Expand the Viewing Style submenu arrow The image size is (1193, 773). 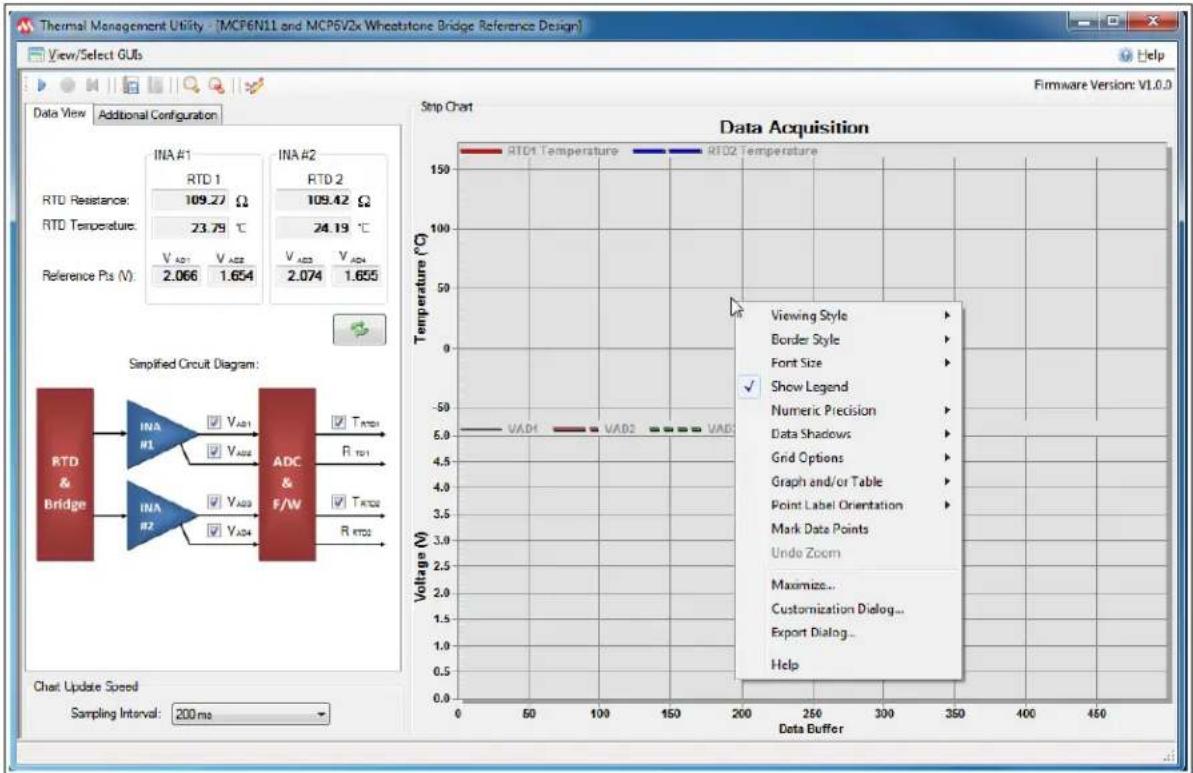(947, 315)
